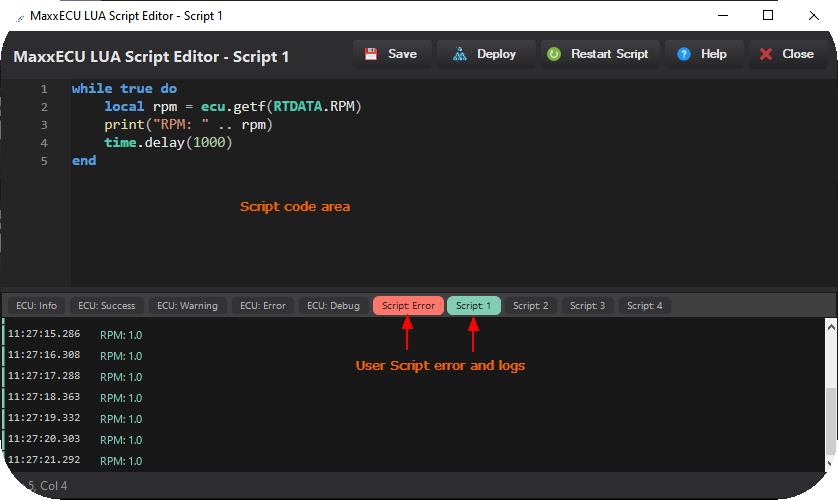Open the red Script Error tab
The height and width of the screenshot is (500, 838).
(408, 305)
